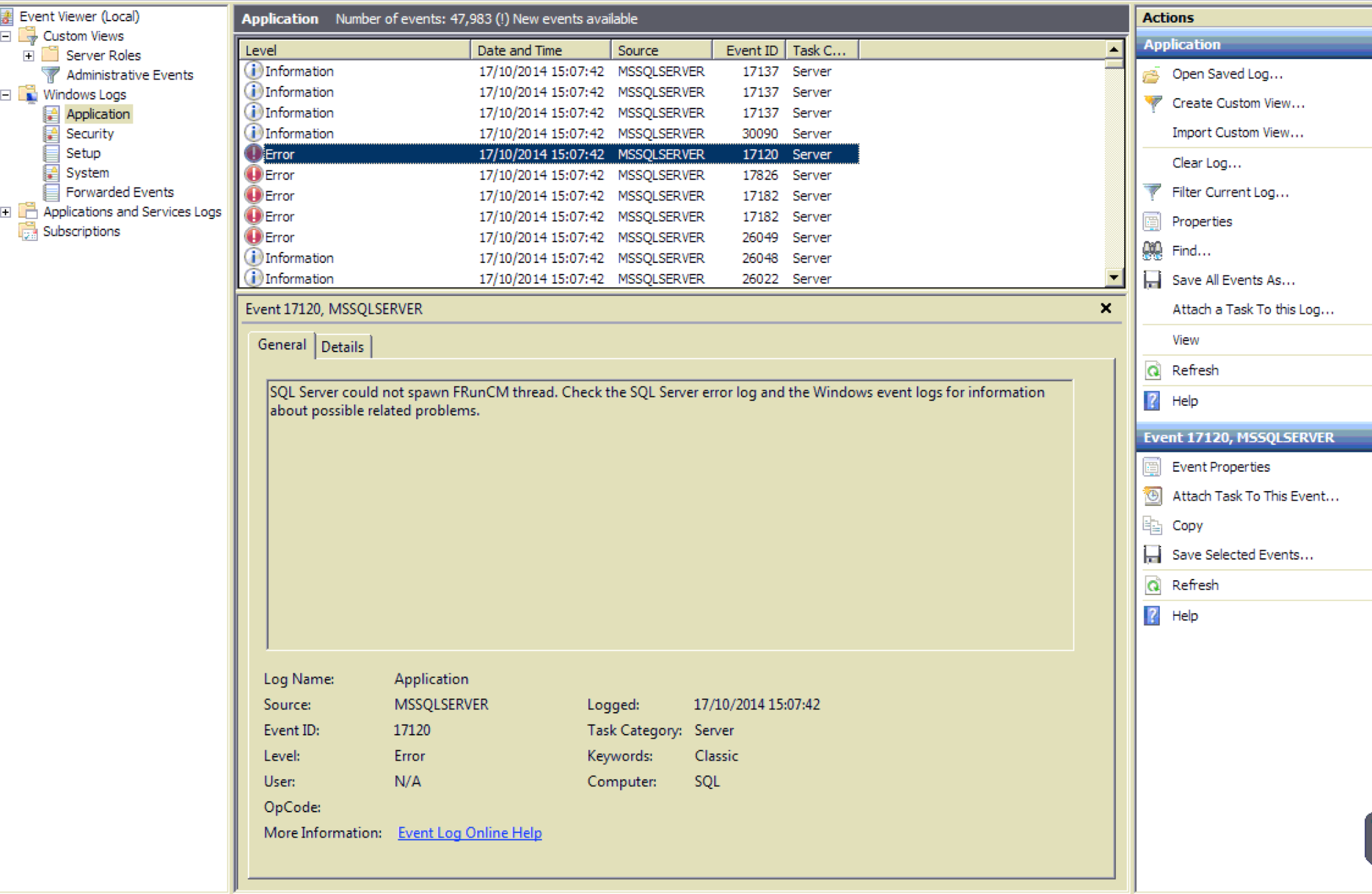
Task: Click the Refresh icon under Application actions
Action: click(x=1152, y=371)
